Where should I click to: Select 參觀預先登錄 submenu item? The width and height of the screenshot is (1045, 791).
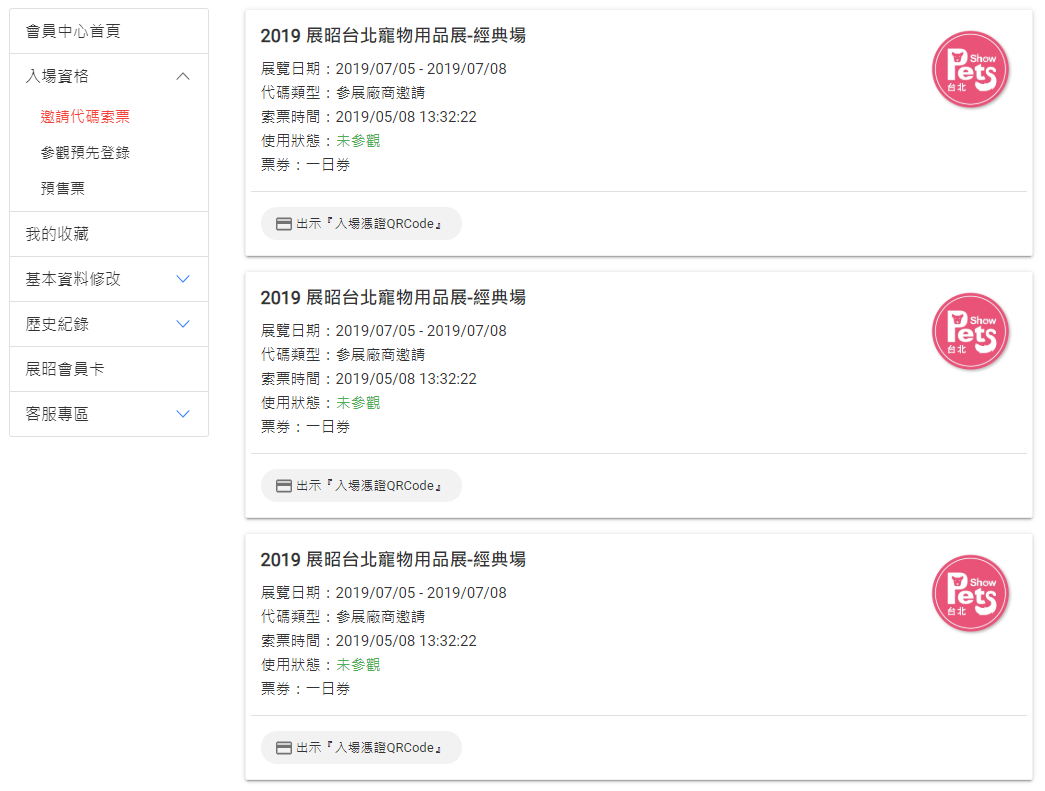(x=85, y=153)
